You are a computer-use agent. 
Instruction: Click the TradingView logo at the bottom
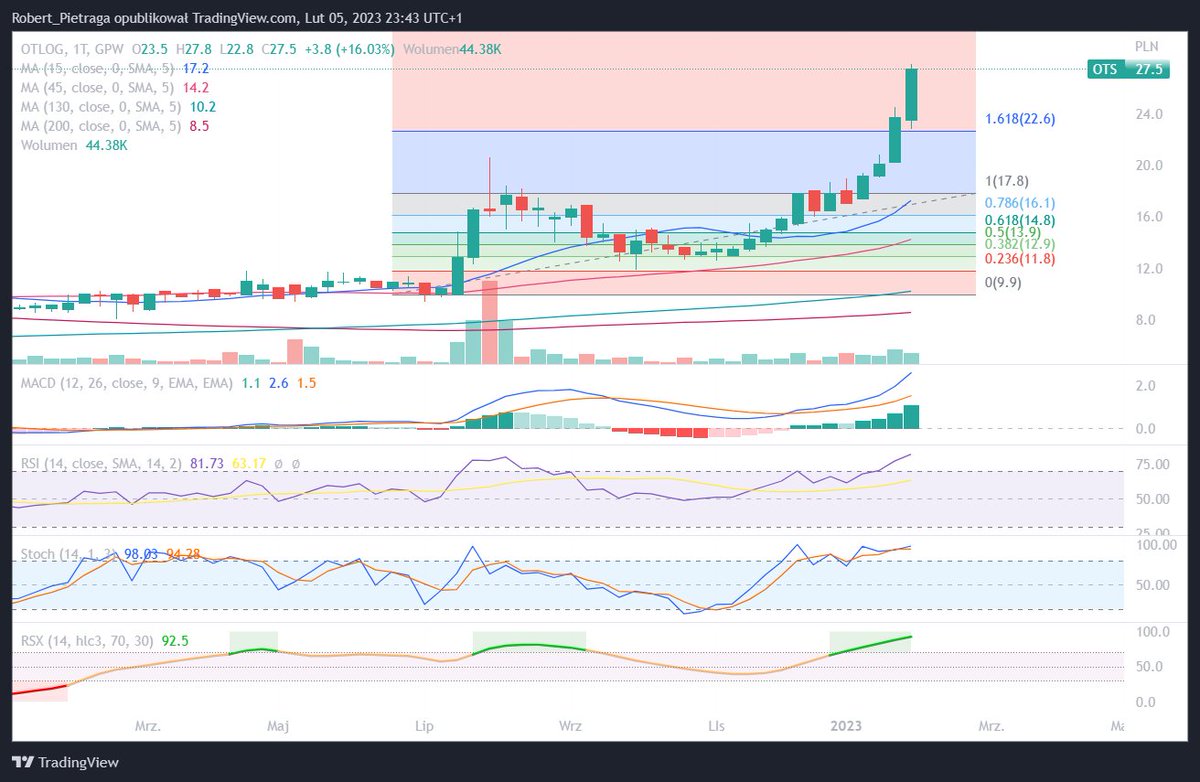tap(65, 762)
